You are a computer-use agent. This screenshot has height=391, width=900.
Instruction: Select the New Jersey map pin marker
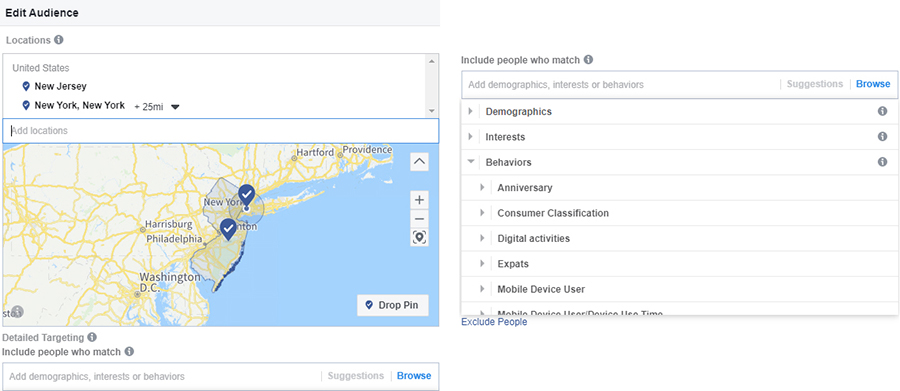pyautogui.click(x=228, y=229)
